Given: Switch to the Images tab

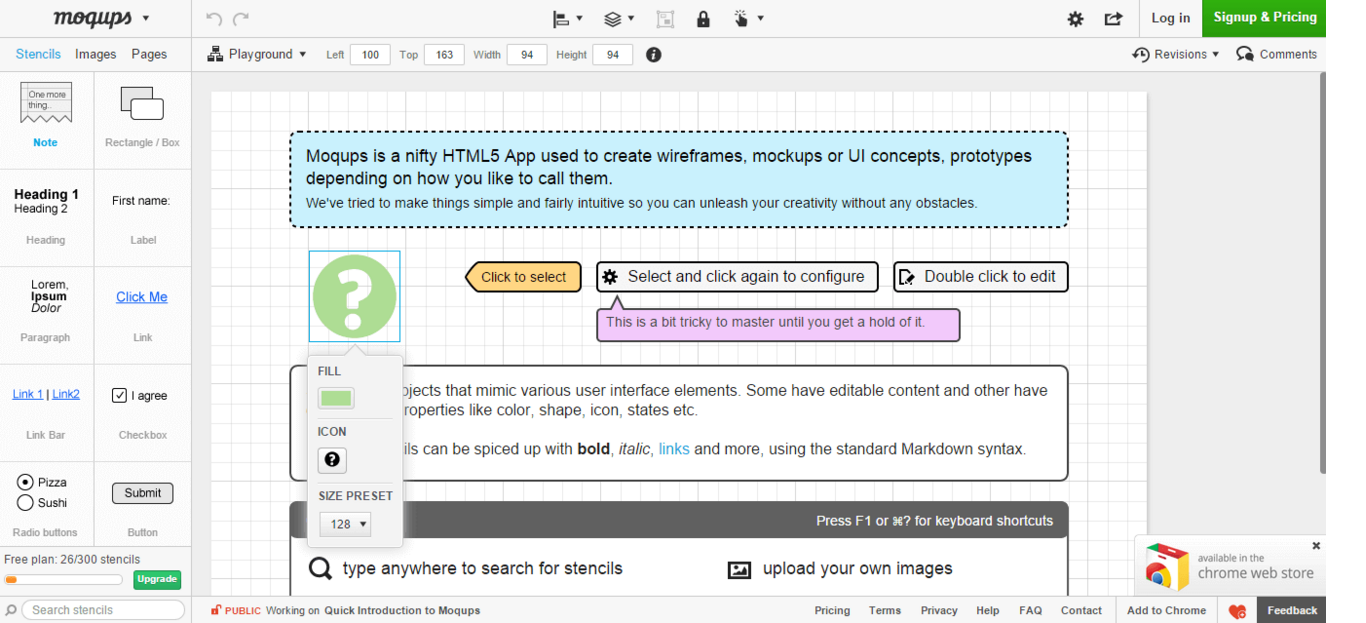Looking at the screenshot, I should tap(96, 55).
